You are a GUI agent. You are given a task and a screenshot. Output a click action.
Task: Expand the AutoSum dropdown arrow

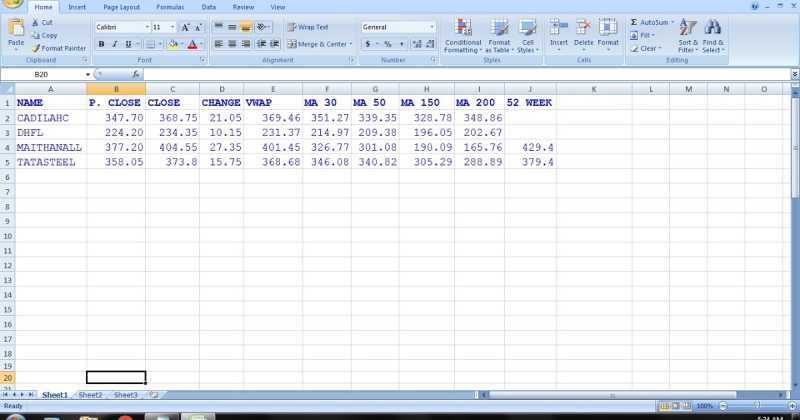[x=673, y=22]
